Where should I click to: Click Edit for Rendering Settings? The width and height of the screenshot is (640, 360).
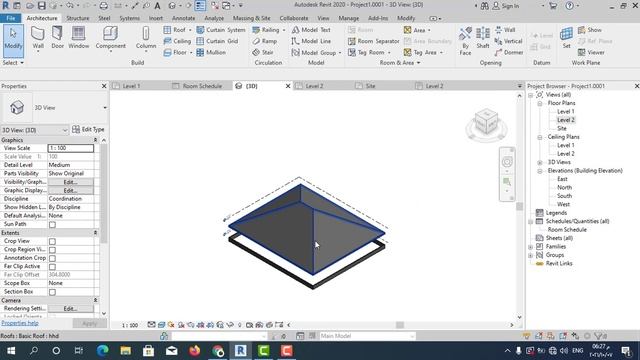[x=70, y=309]
